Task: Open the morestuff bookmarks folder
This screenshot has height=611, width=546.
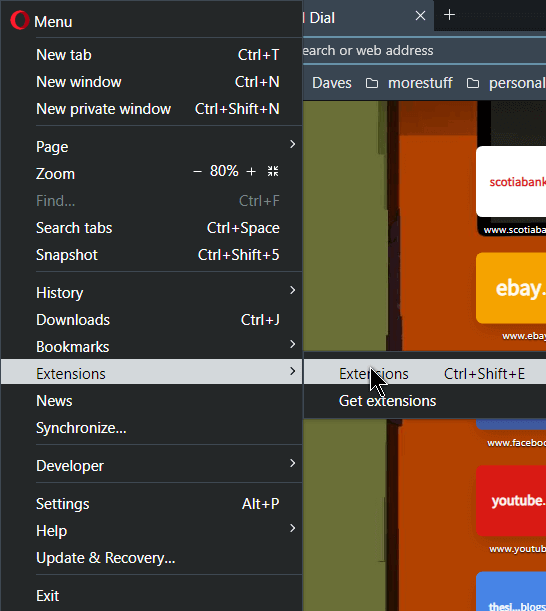Action: 409,83
